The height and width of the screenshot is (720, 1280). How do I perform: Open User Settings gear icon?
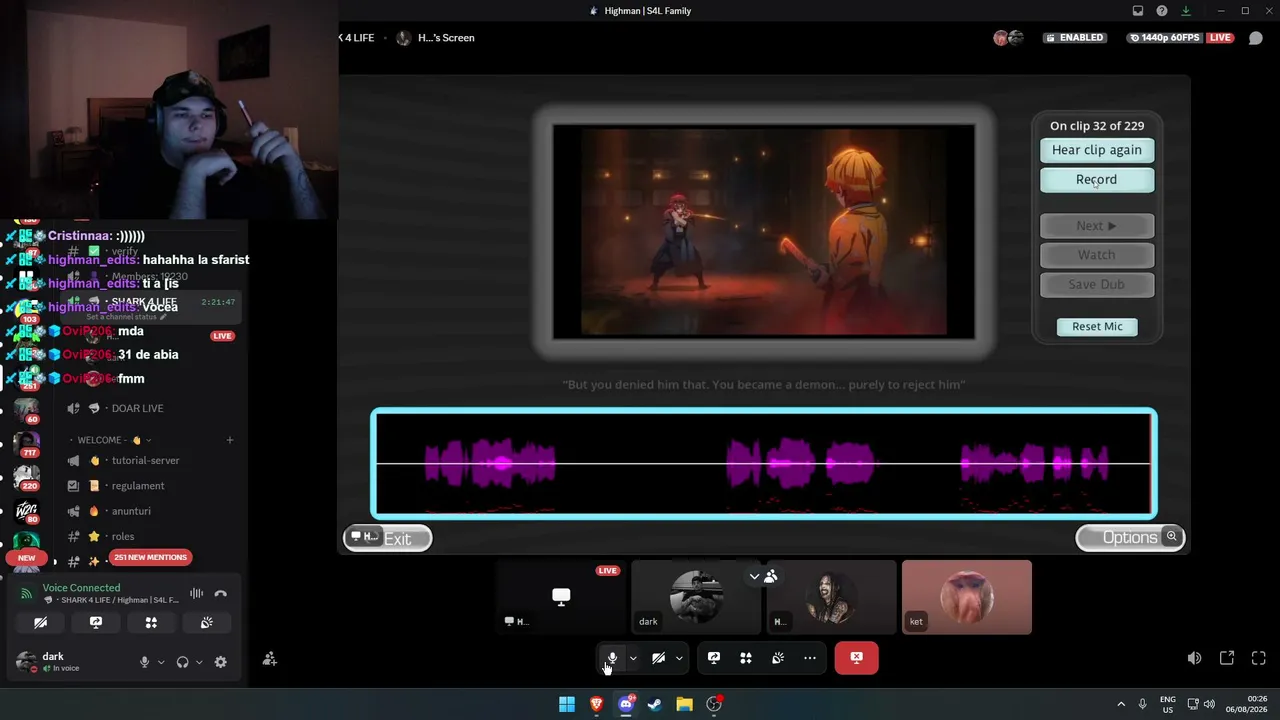coord(221,662)
